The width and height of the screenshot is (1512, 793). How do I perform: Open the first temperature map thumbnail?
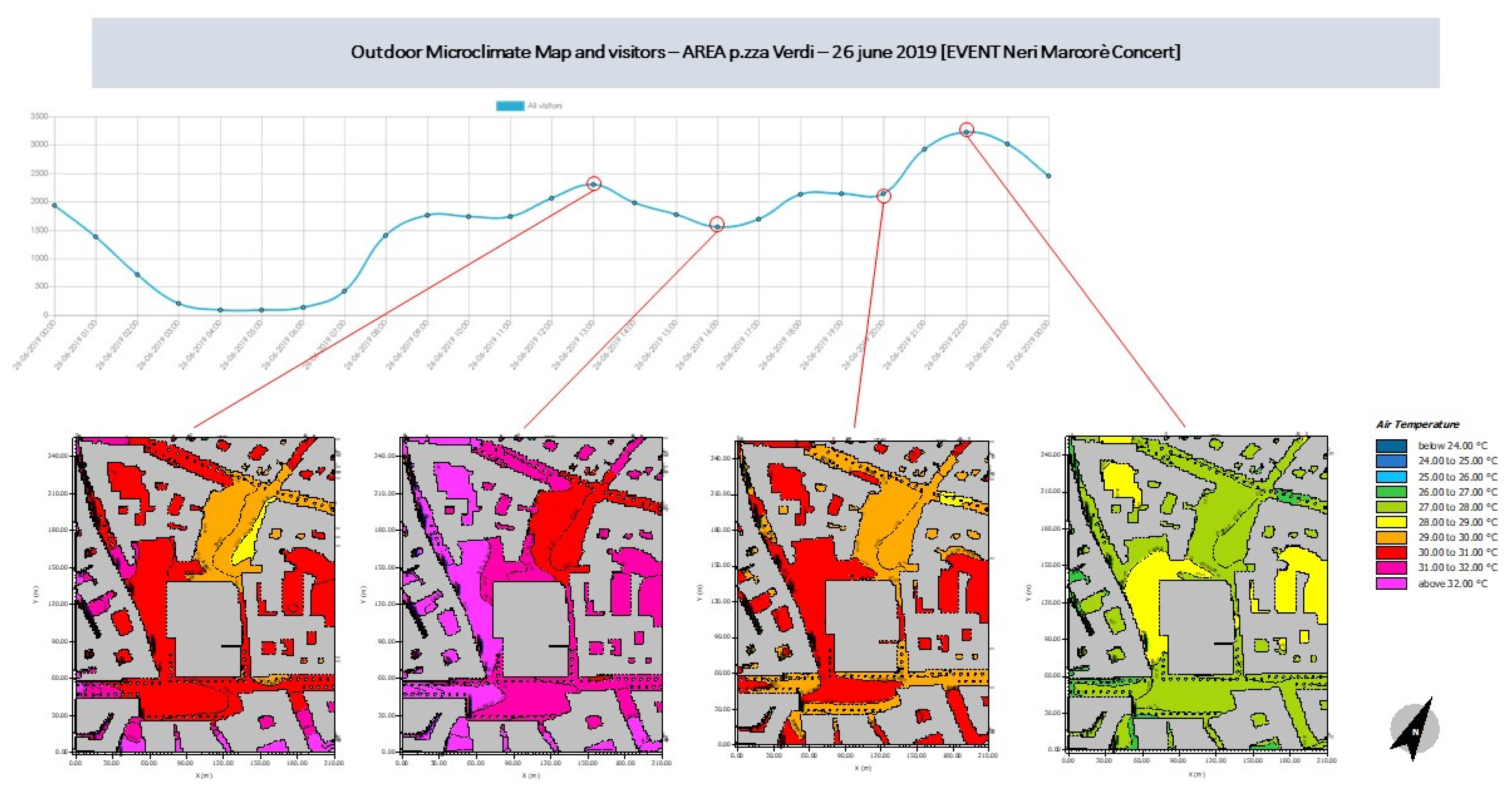pyautogui.click(x=204, y=594)
